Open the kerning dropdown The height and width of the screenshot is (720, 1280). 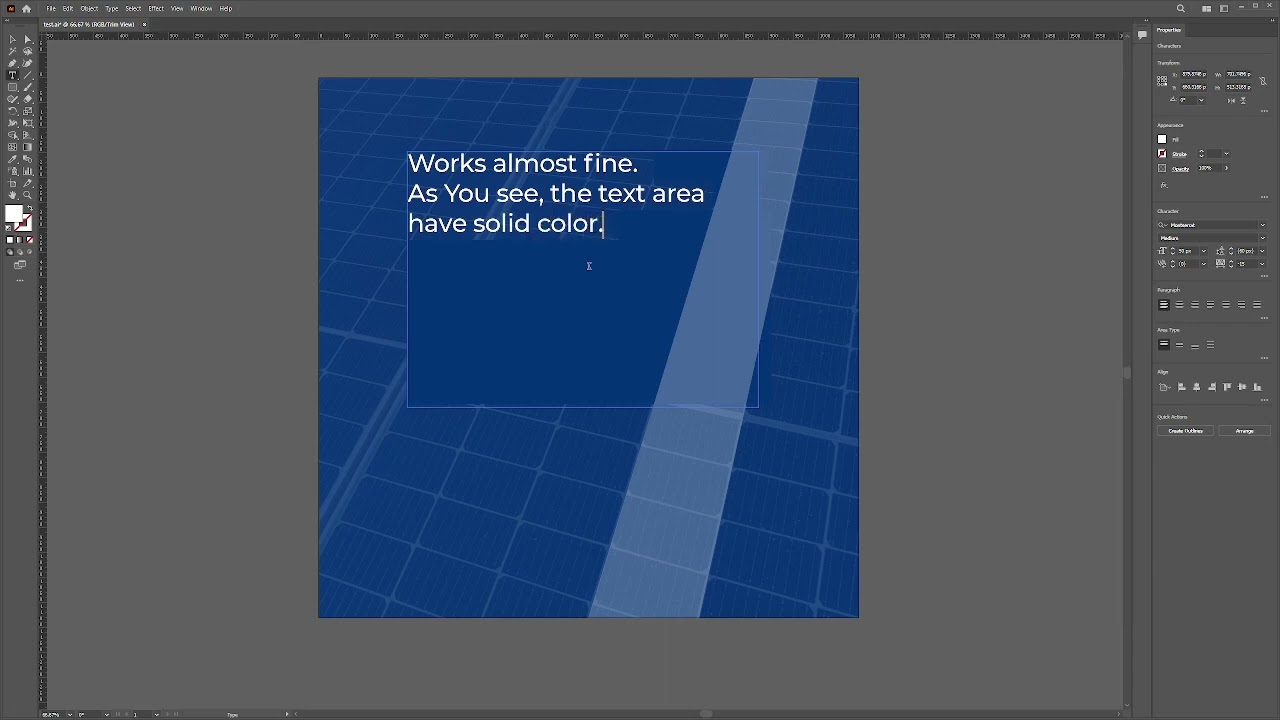pyautogui.click(x=1204, y=264)
